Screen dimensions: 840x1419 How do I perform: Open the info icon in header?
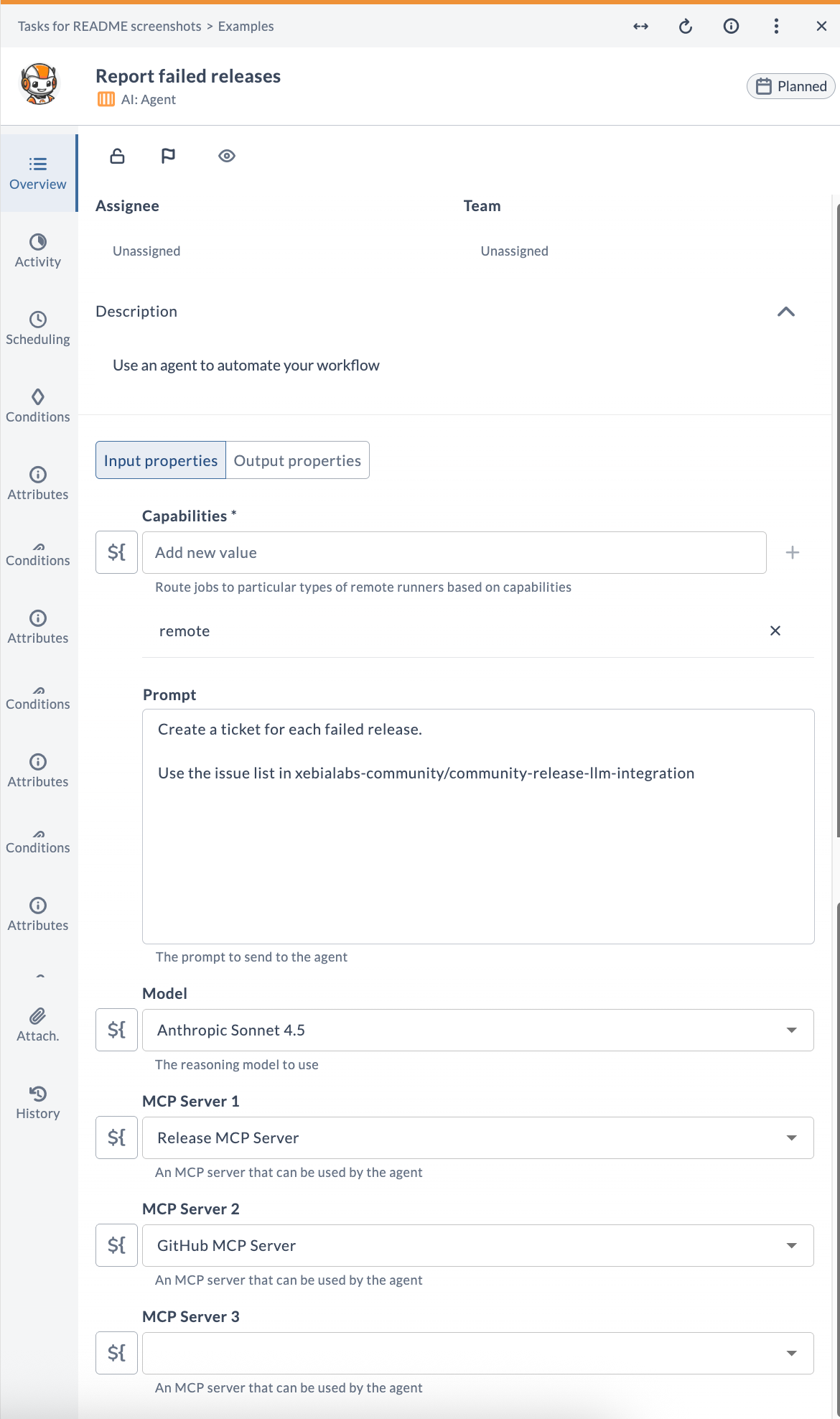731,27
